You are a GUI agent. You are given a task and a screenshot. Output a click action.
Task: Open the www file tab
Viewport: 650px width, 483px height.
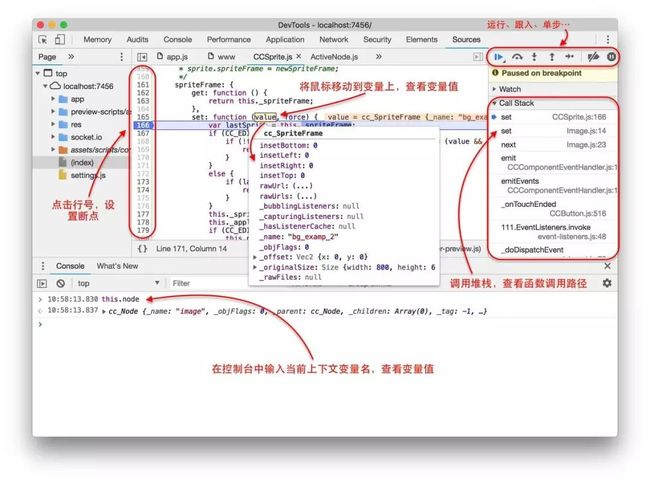tap(222, 57)
